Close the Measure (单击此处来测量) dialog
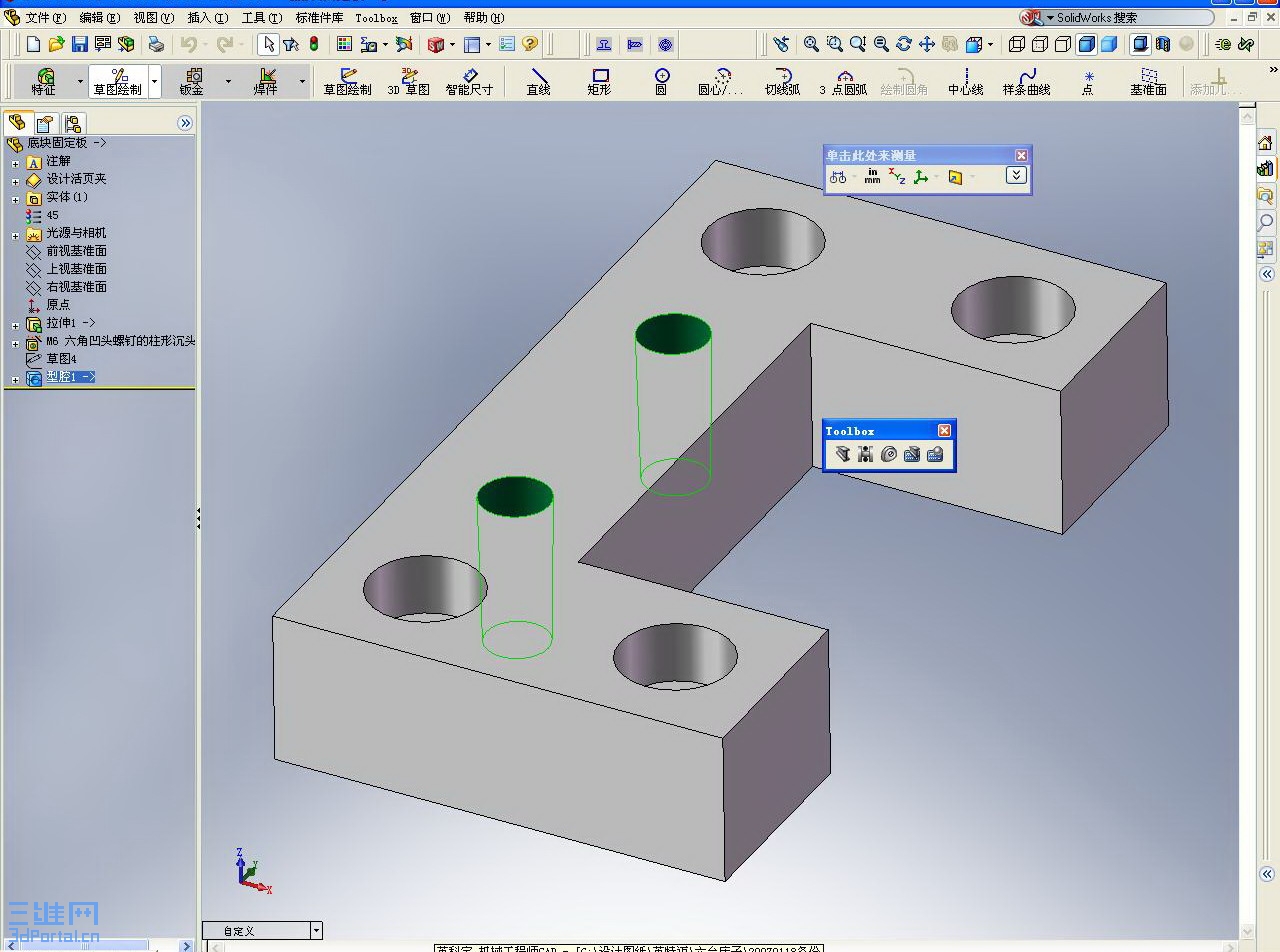This screenshot has width=1280, height=952. [1021, 155]
